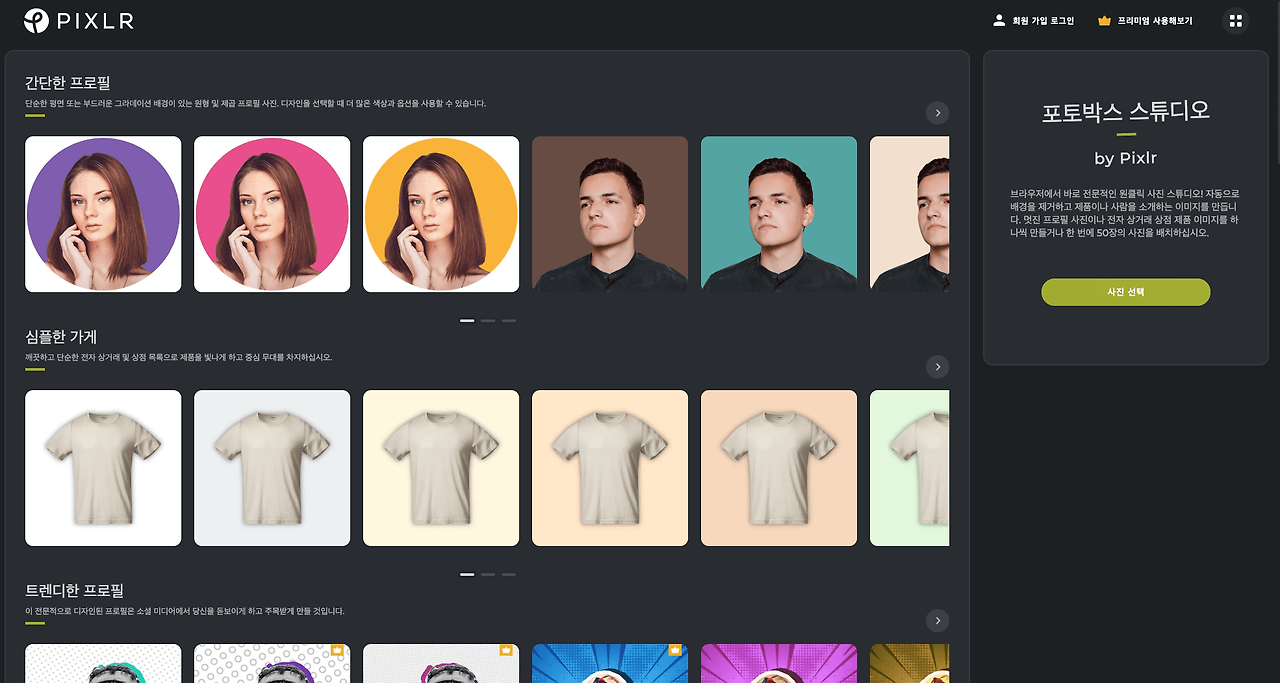Click the 간단한 프로필 section heading
Image resolution: width=1280 pixels, height=683 pixels.
click(67, 83)
